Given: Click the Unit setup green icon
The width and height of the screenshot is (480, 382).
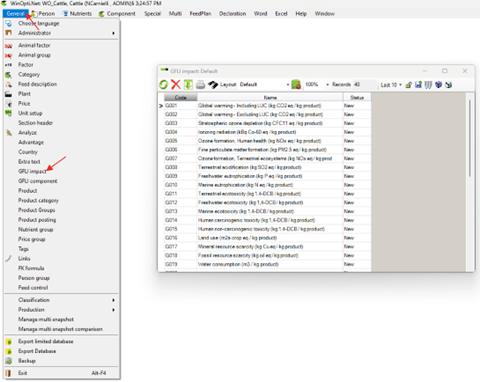Looking at the screenshot, I should coord(9,113).
